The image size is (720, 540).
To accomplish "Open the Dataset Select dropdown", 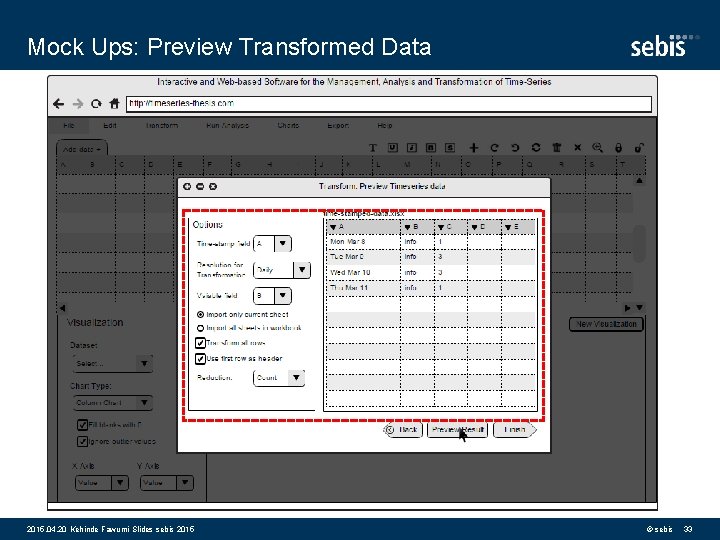I will pos(112,363).
